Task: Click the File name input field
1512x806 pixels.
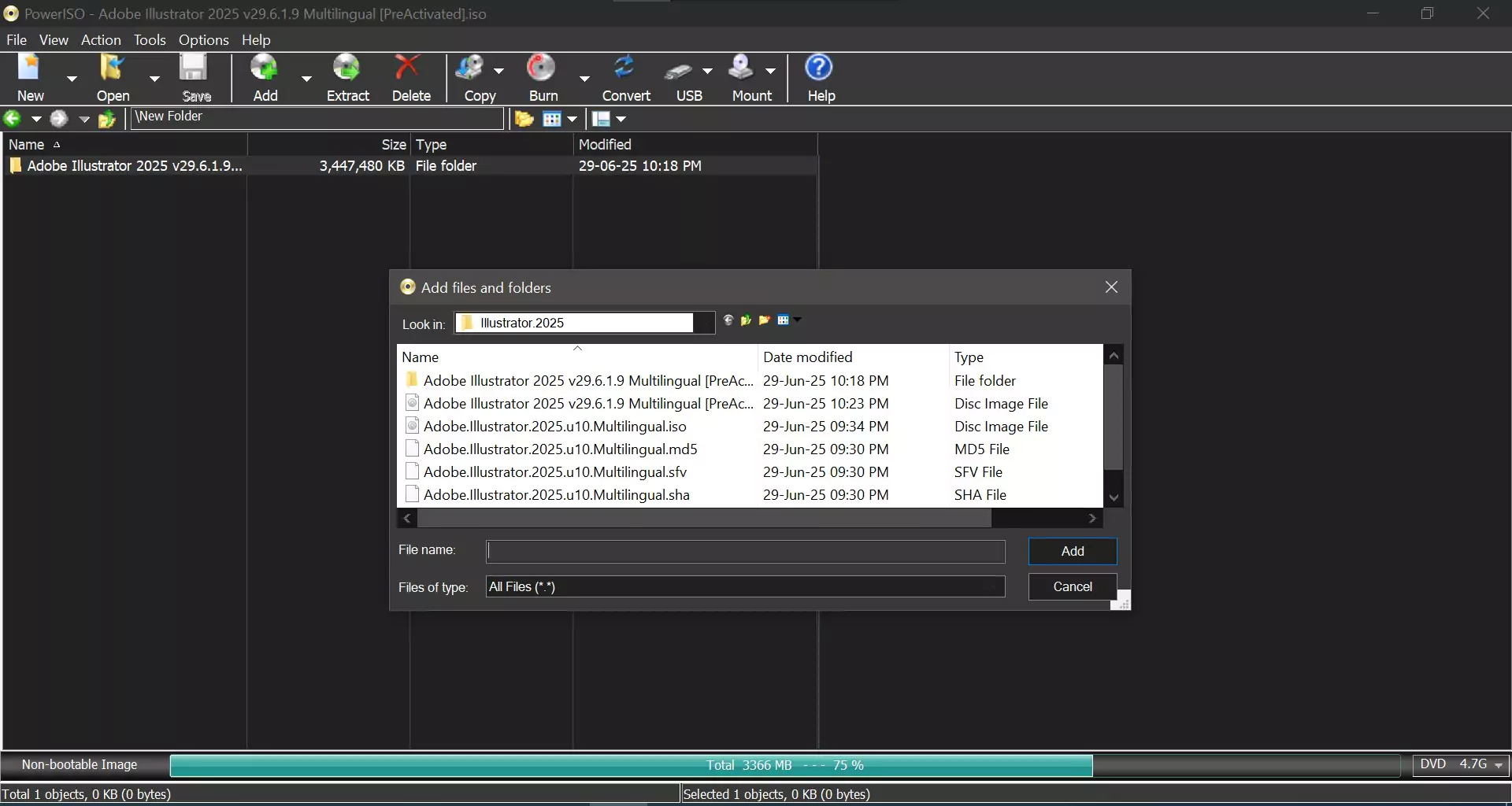Action: (745, 551)
